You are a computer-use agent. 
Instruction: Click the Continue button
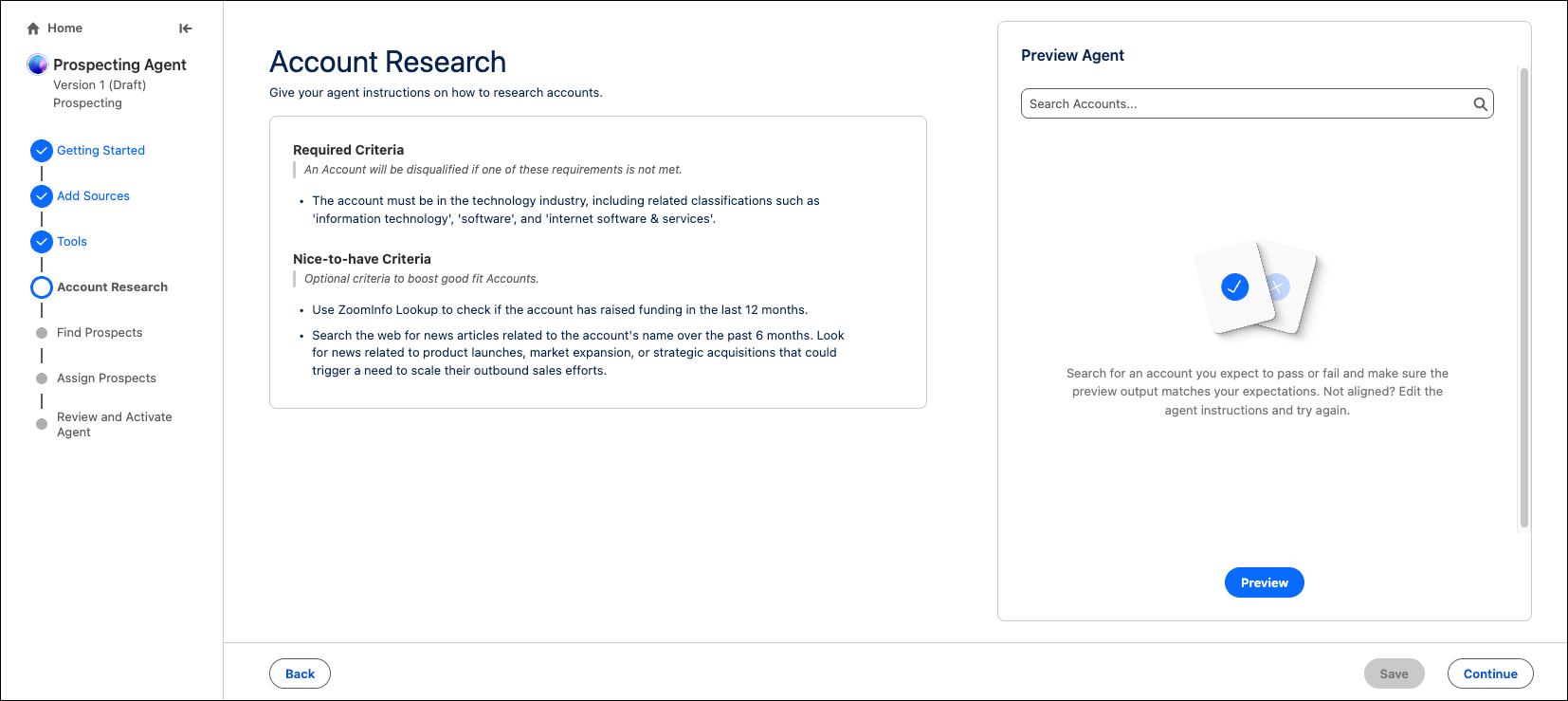pyautogui.click(x=1490, y=673)
